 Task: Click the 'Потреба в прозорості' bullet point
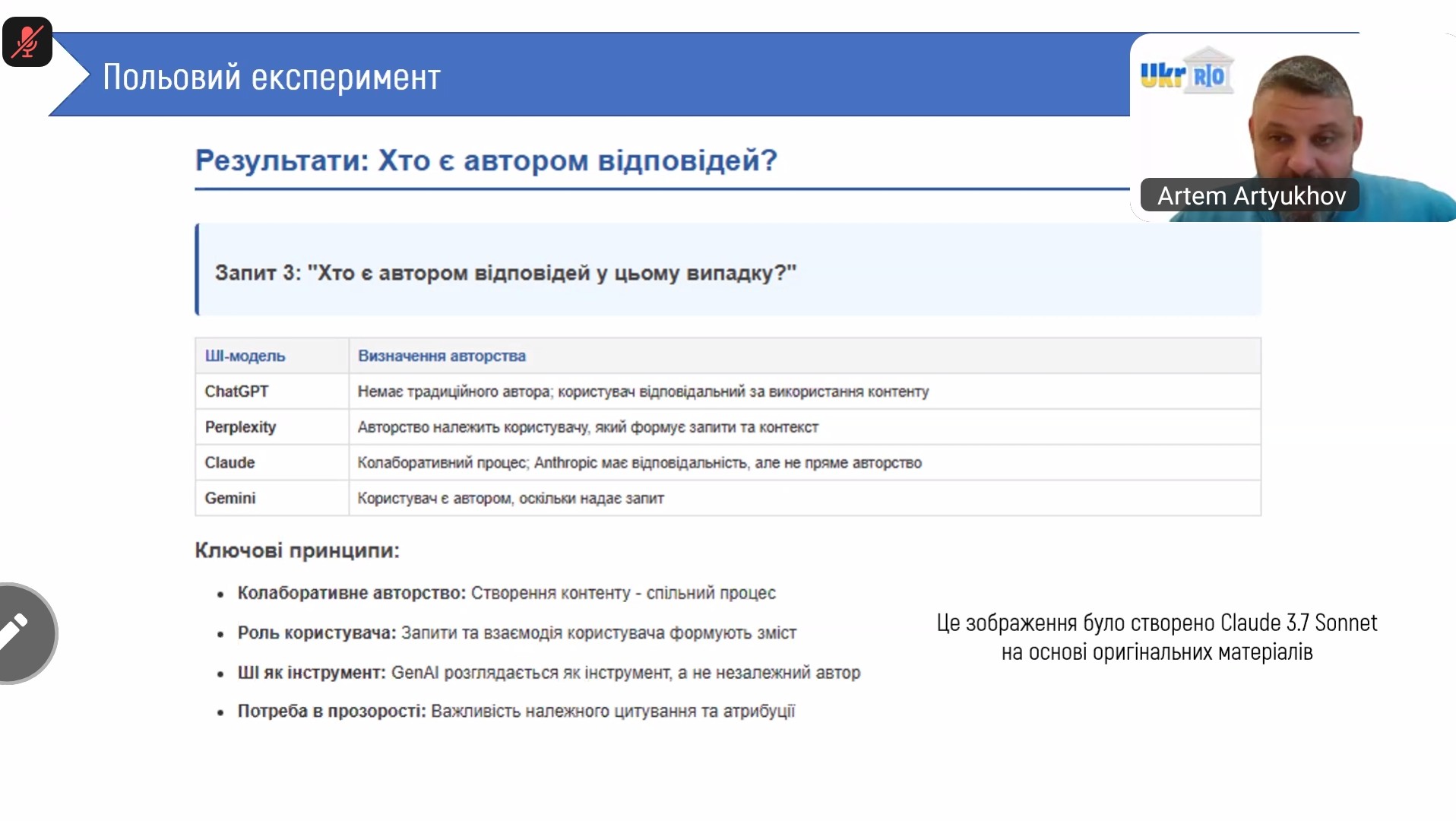516,712
